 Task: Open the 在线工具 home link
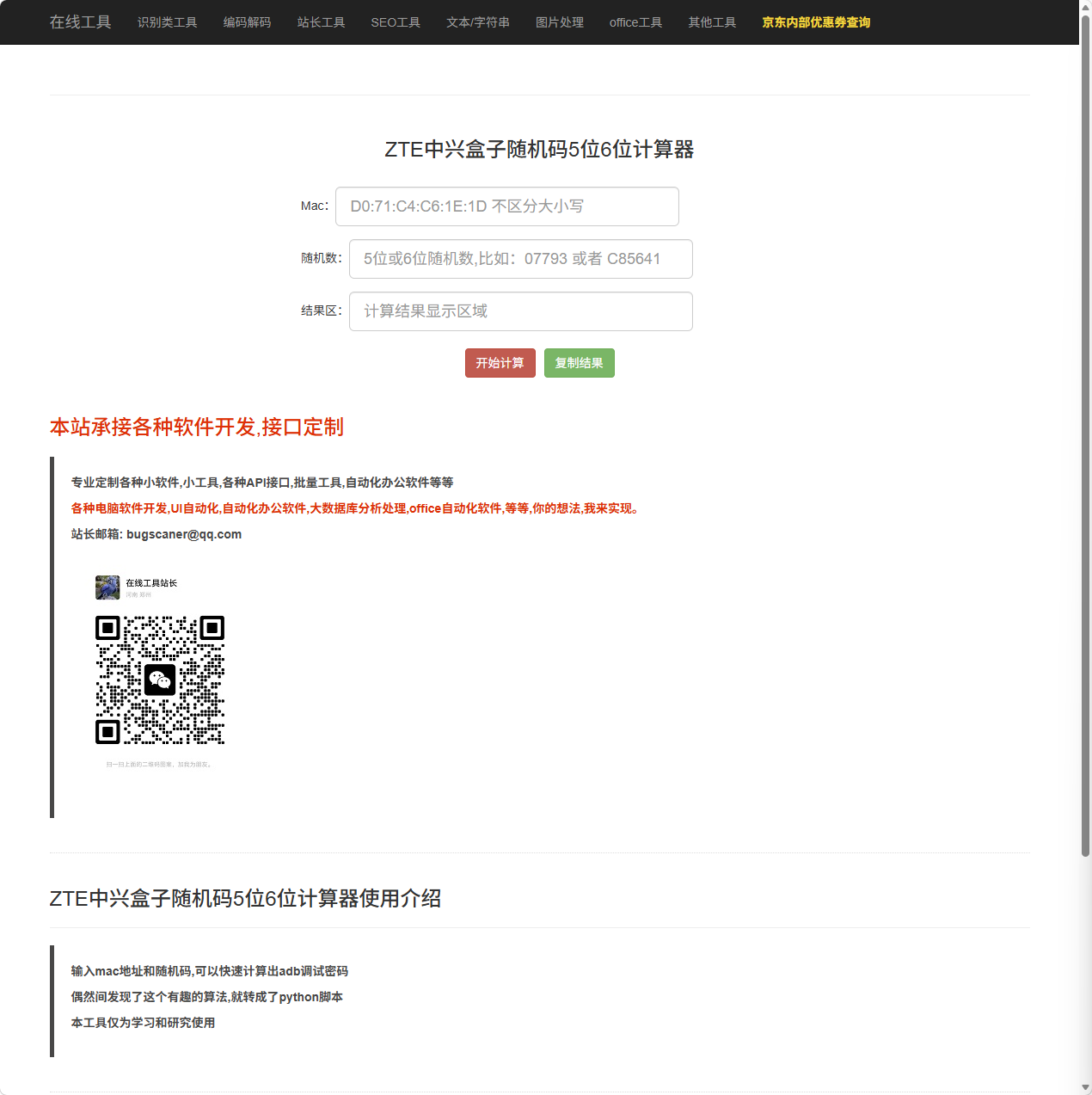point(80,22)
